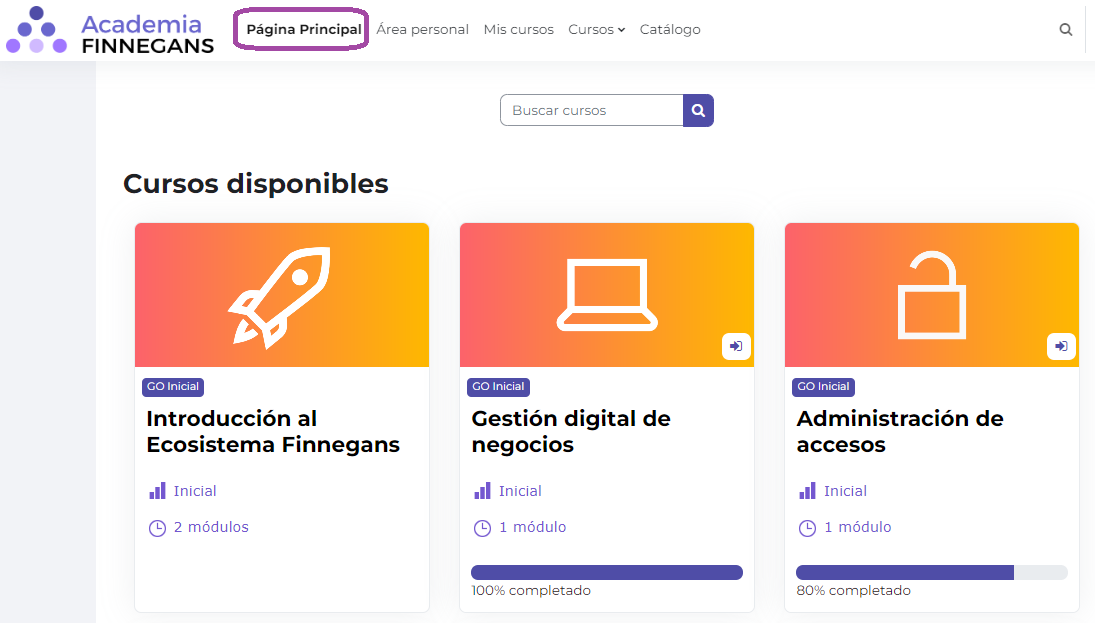Expand the Cursos dropdown menu

click(596, 30)
